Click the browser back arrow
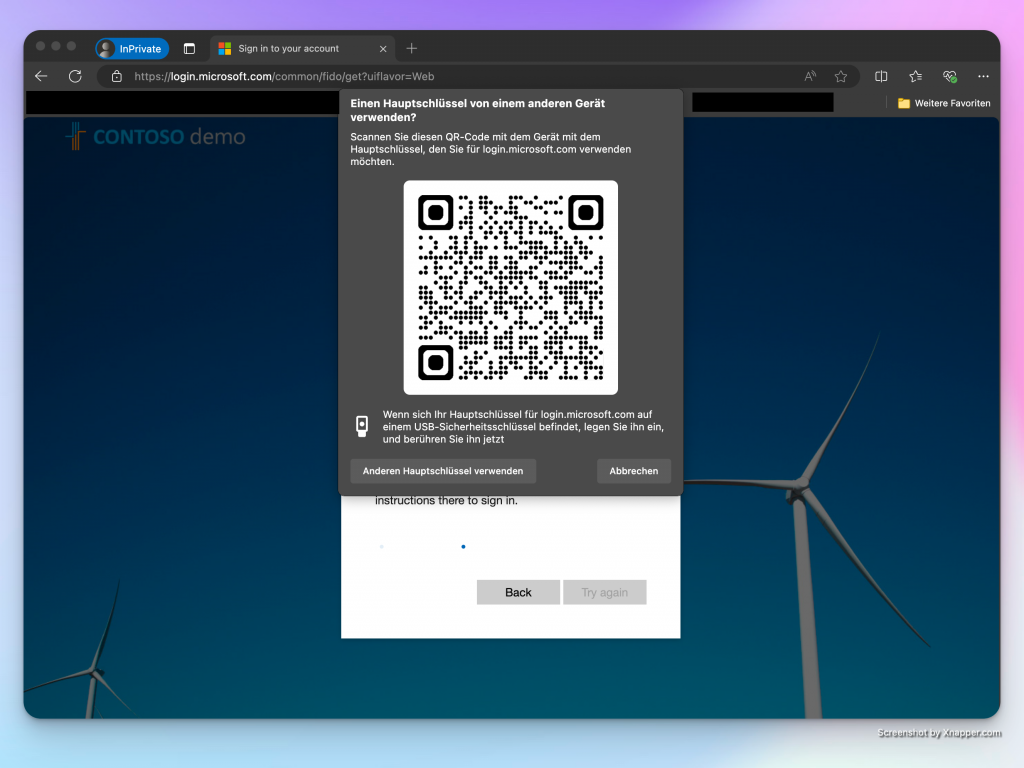 point(41,76)
